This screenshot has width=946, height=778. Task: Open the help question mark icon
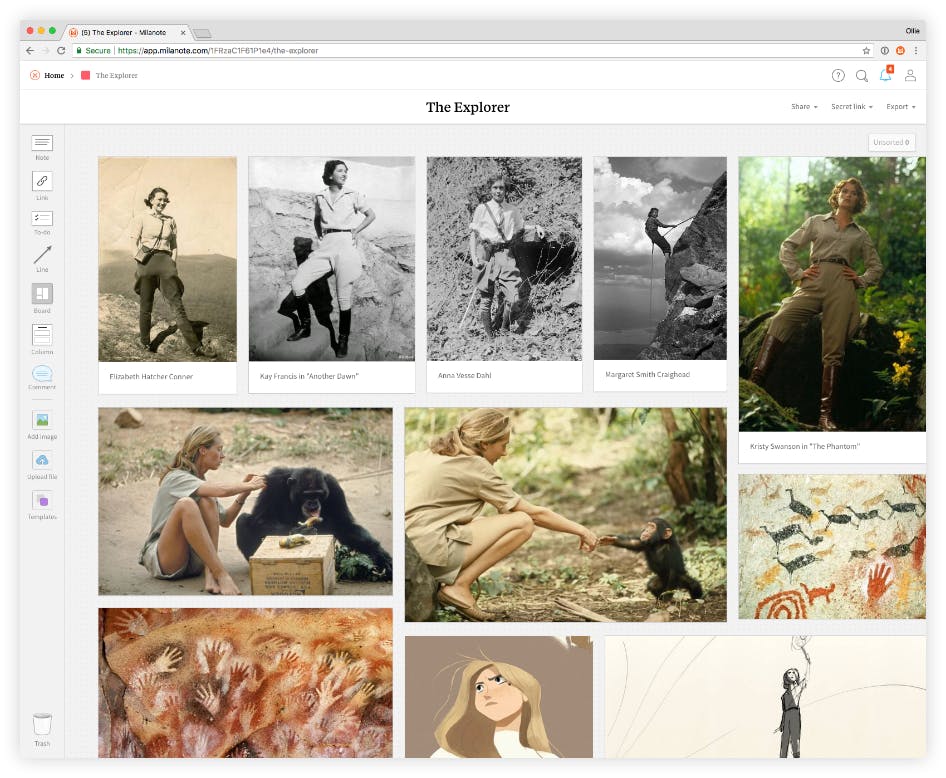tap(838, 76)
